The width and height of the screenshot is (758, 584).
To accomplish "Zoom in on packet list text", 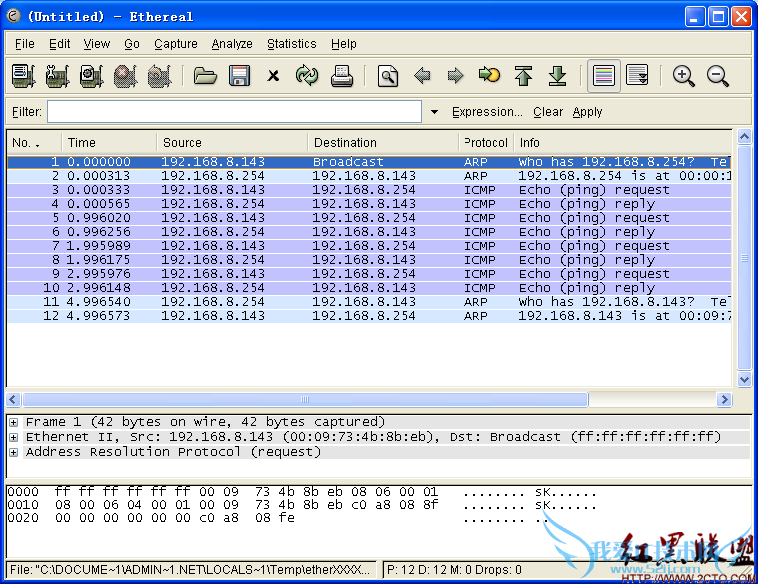I will click(x=684, y=76).
